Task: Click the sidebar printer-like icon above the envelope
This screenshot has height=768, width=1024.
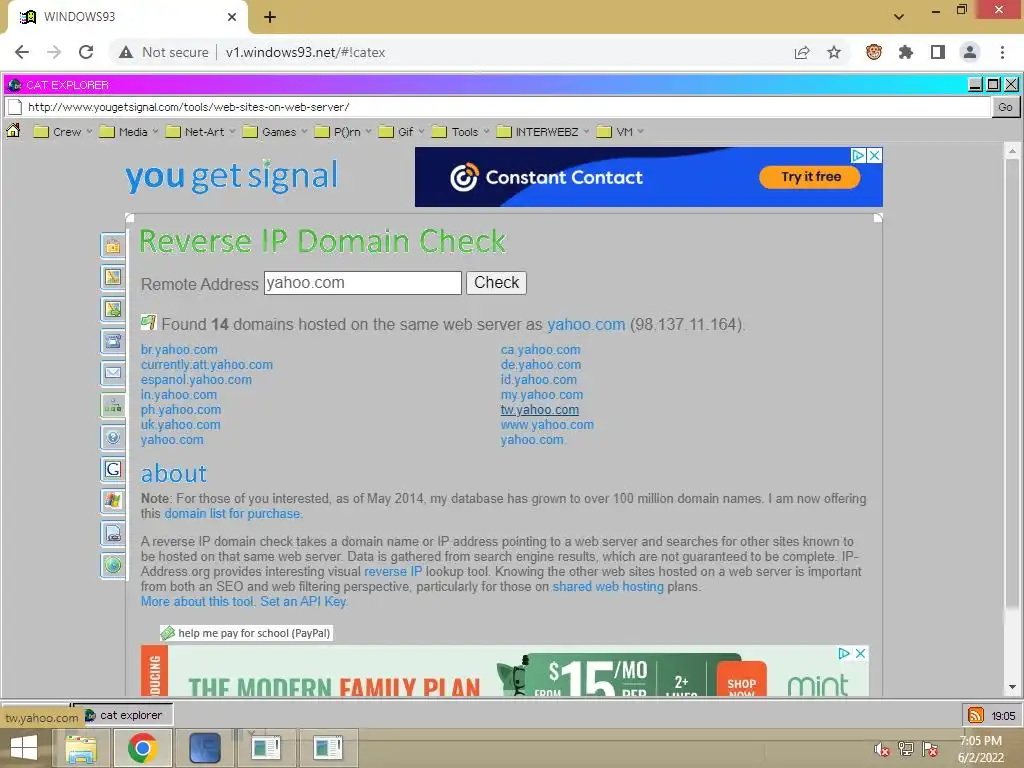Action: point(113,342)
